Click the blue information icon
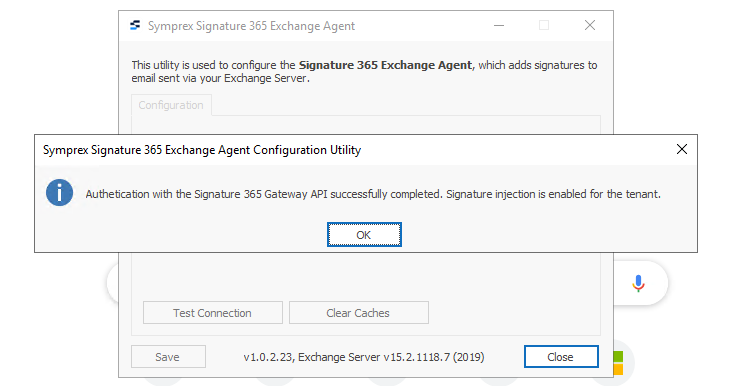Image resolution: width=732 pixels, height=386 pixels. tap(59, 193)
